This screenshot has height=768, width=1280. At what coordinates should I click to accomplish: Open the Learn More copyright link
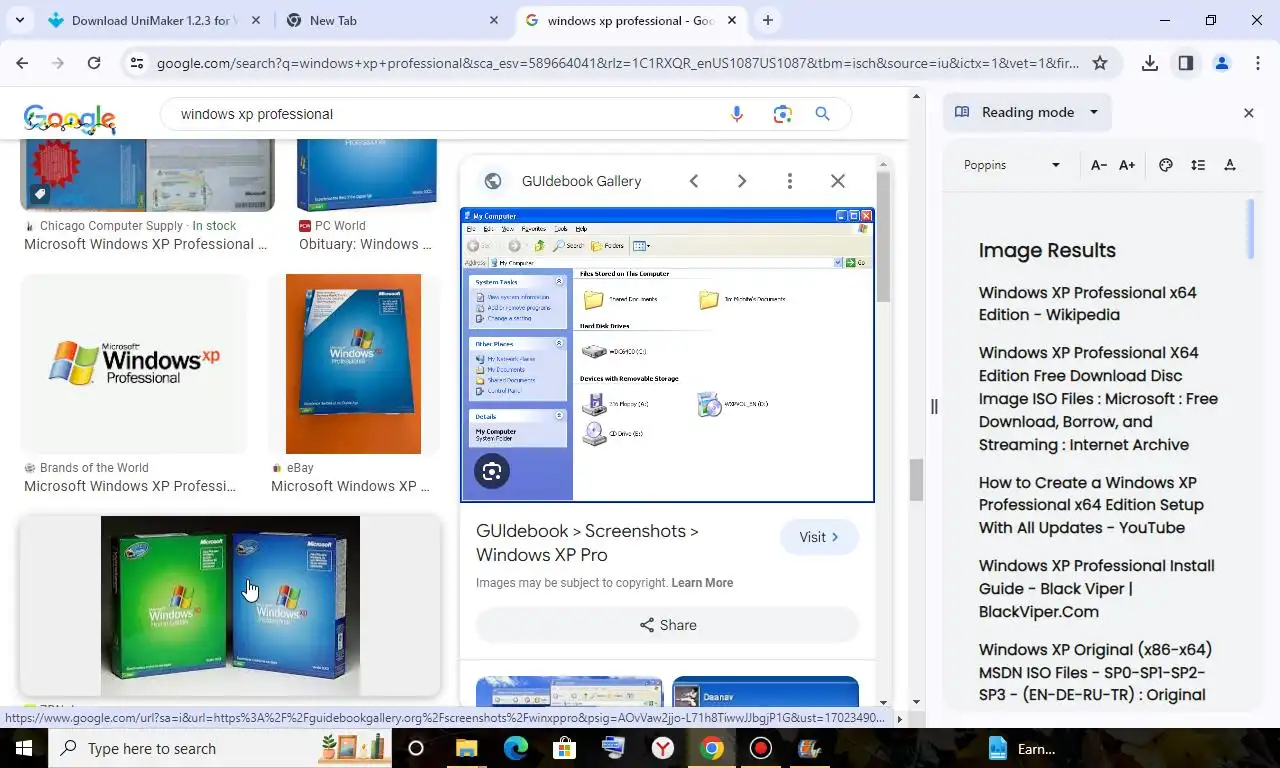[x=702, y=583]
